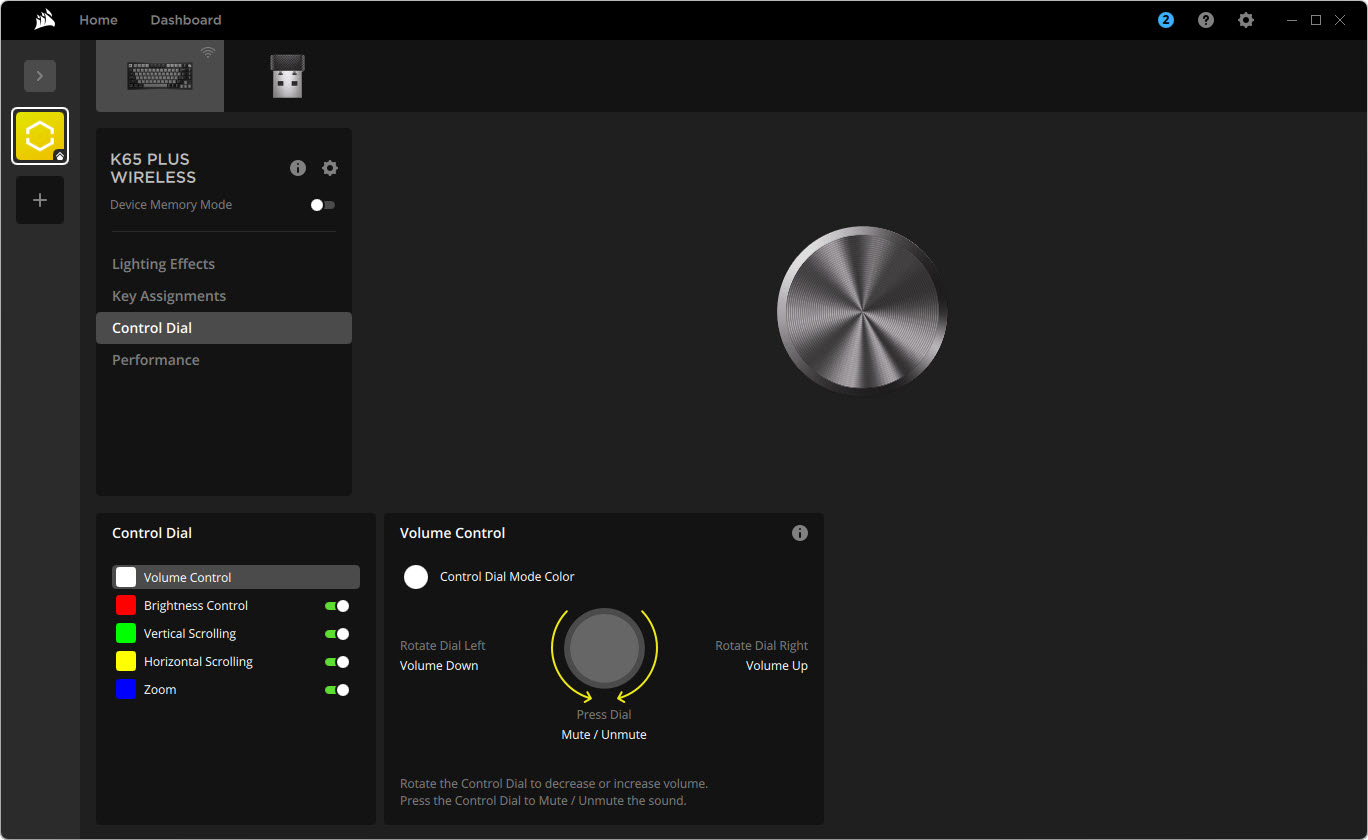
Task: Click blue Zoom color swatch
Action: (x=126, y=689)
